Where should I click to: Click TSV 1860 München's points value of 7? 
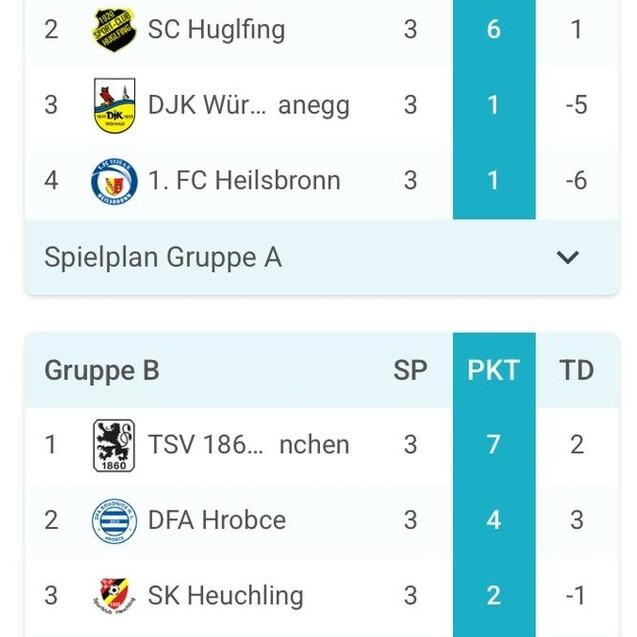[x=494, y=444]
